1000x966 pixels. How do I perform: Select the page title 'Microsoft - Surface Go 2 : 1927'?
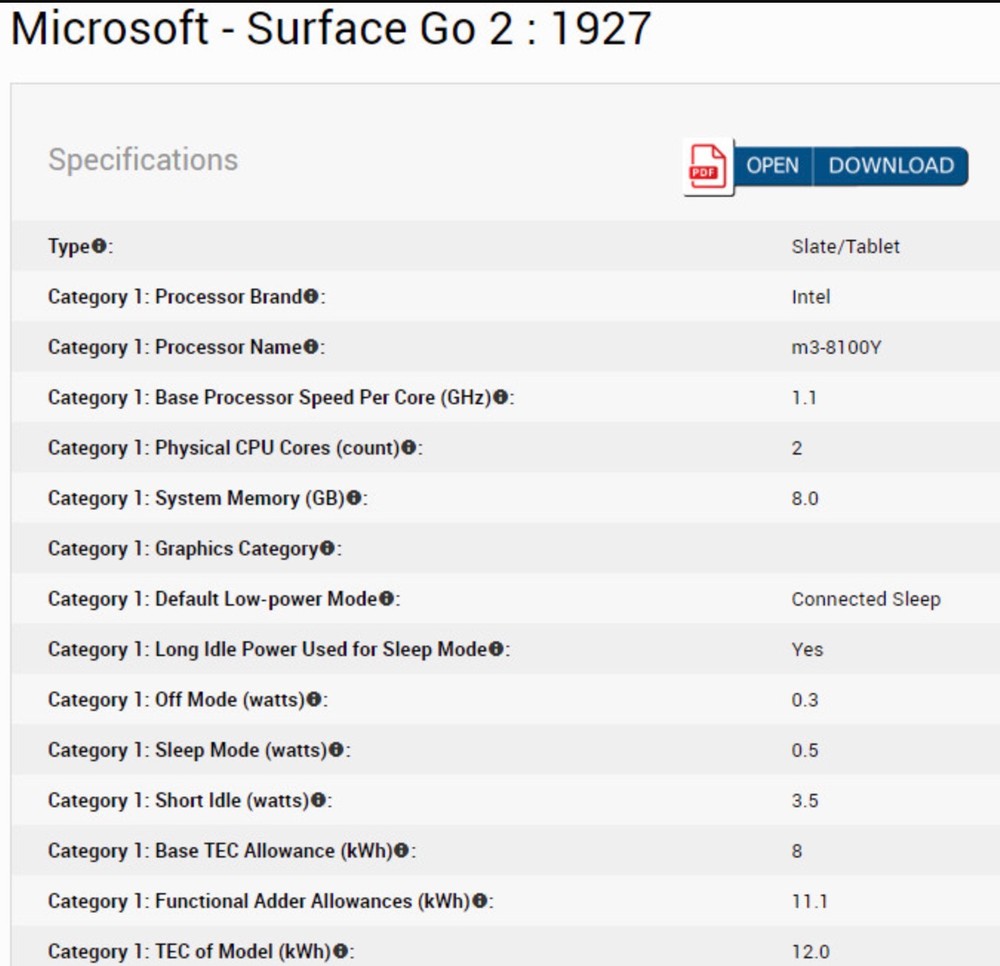(331, 29)
